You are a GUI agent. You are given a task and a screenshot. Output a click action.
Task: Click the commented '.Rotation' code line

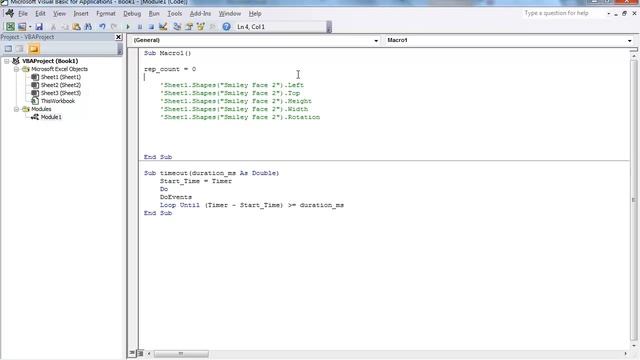pos(240,117)
